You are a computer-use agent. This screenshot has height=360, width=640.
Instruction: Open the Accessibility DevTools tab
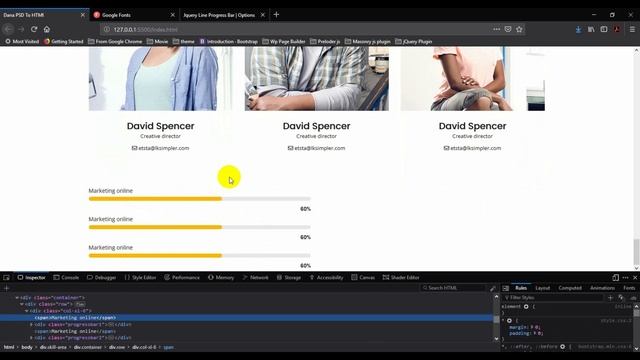326,278
